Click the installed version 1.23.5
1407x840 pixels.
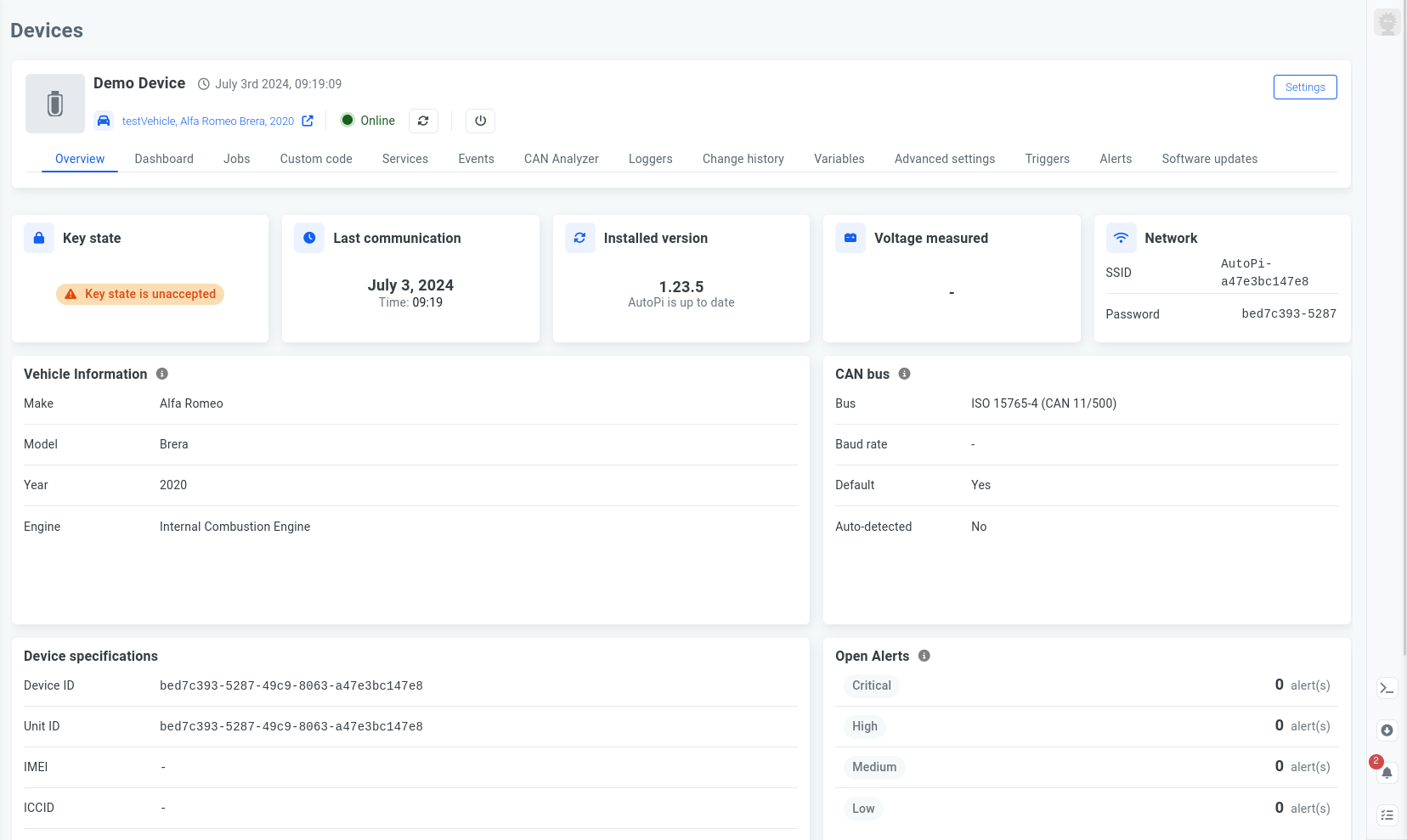[x=681, y=287]
